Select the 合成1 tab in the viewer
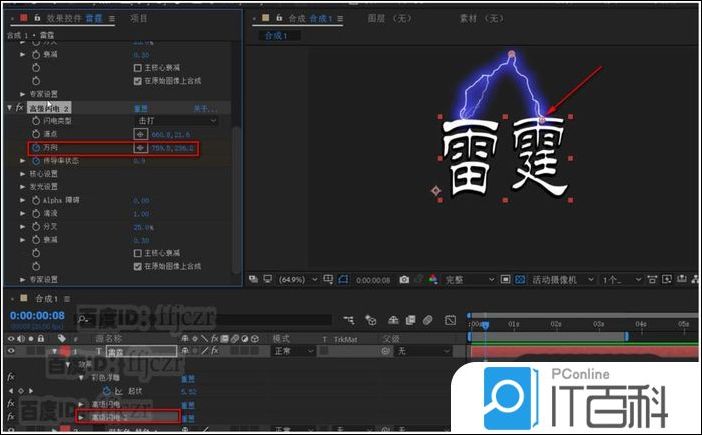 click(x=275, y=36)
